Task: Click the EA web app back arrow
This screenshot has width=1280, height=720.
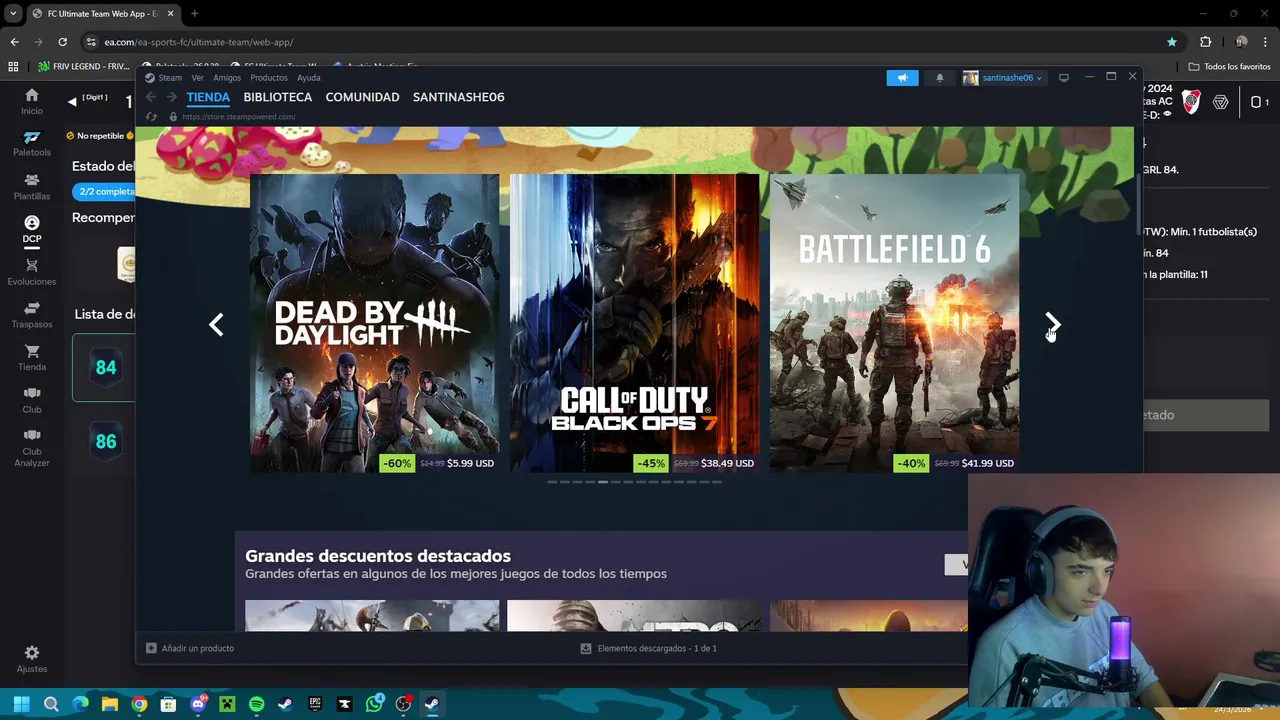Action: coord(72,101)
